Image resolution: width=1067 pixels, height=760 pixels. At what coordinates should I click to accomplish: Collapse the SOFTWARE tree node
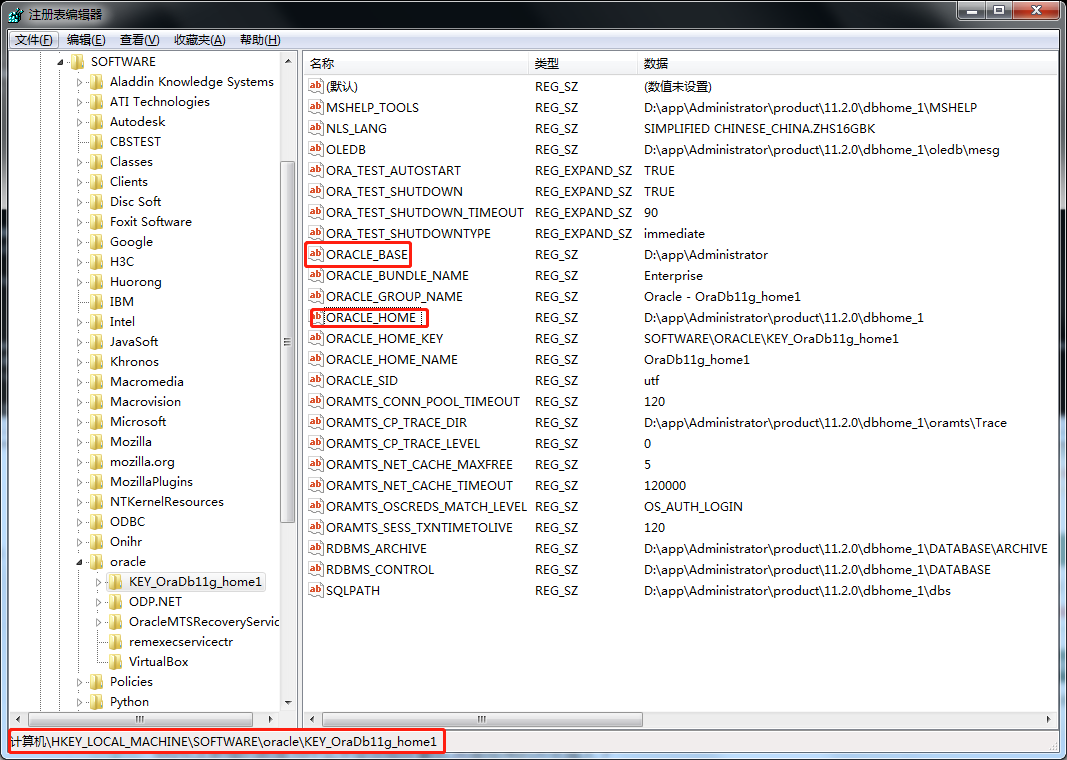click(61, 63)
